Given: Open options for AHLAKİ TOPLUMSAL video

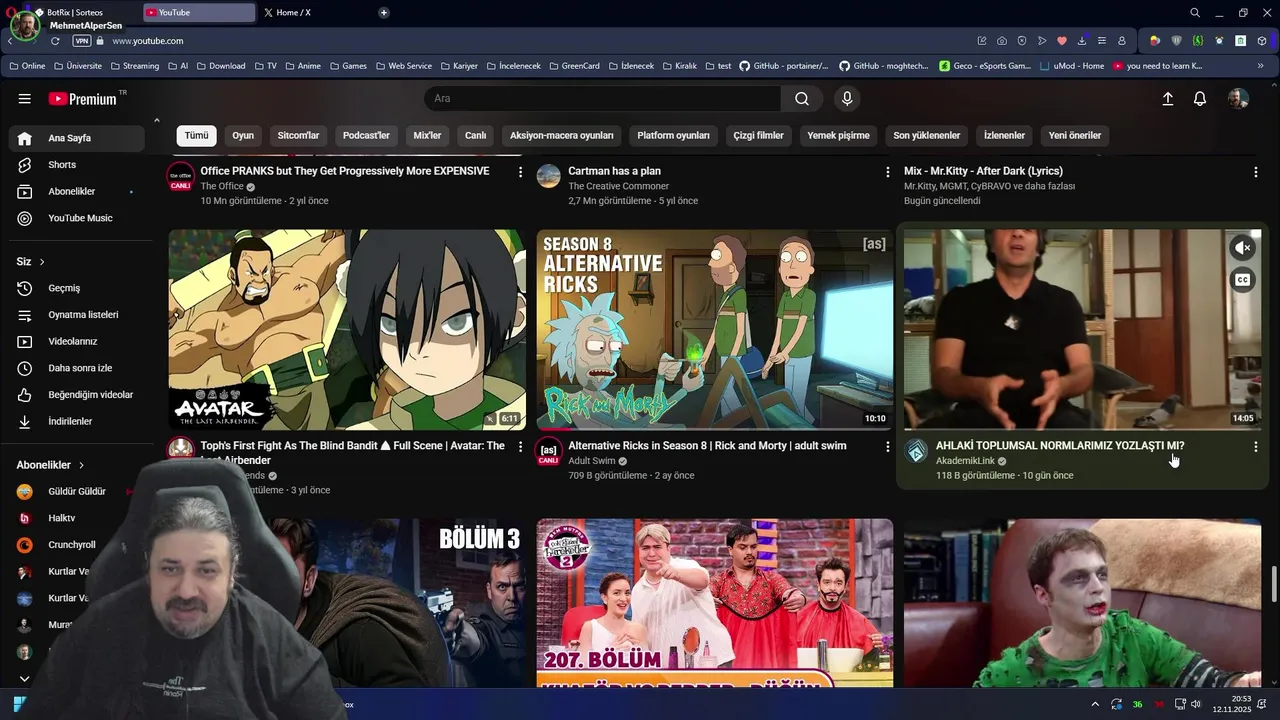Looking at the screenshot, I should tap(1255, 447).
